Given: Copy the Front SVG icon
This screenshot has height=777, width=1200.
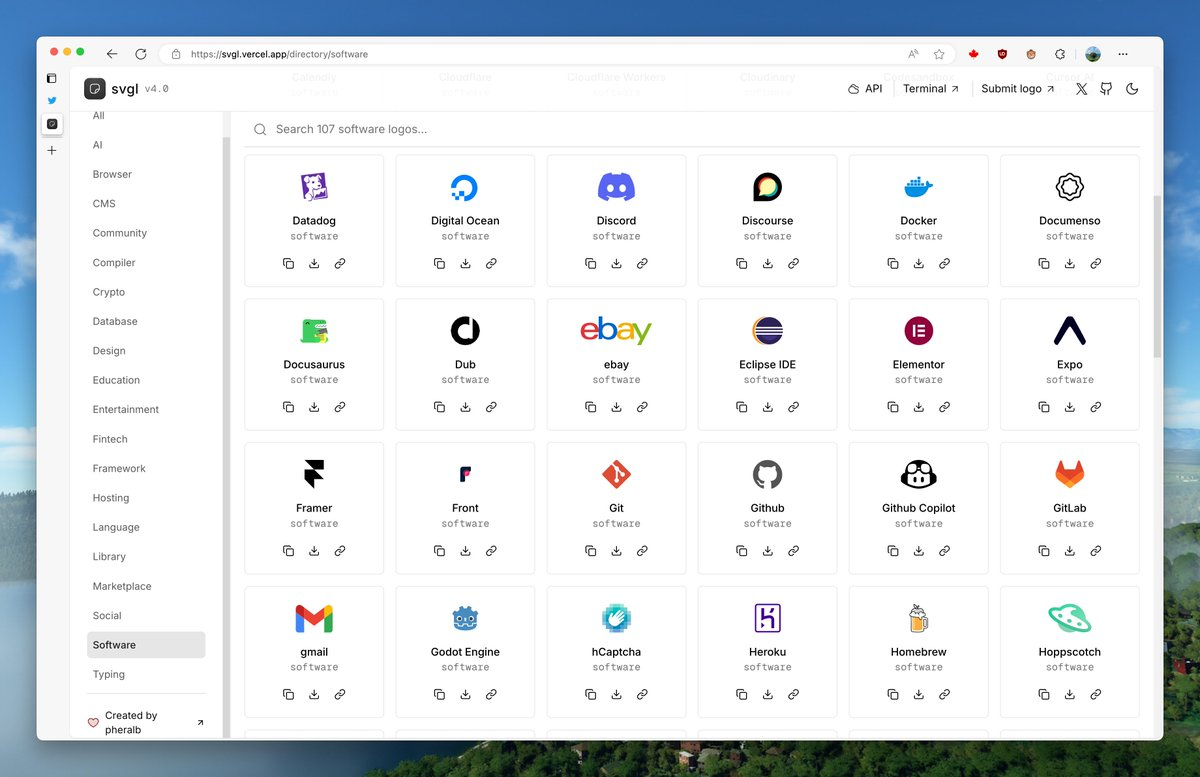Looking at the screenshot, I should pos(439,551).
